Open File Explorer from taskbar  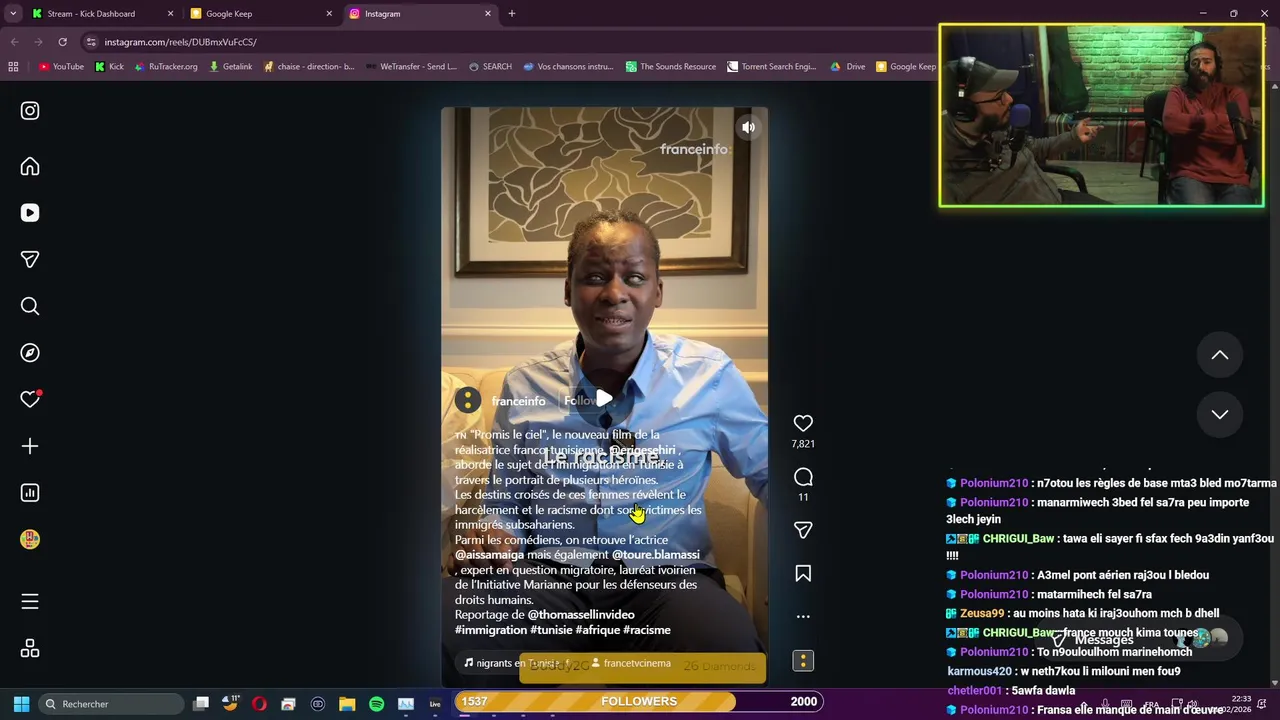(x=347, y=704)
